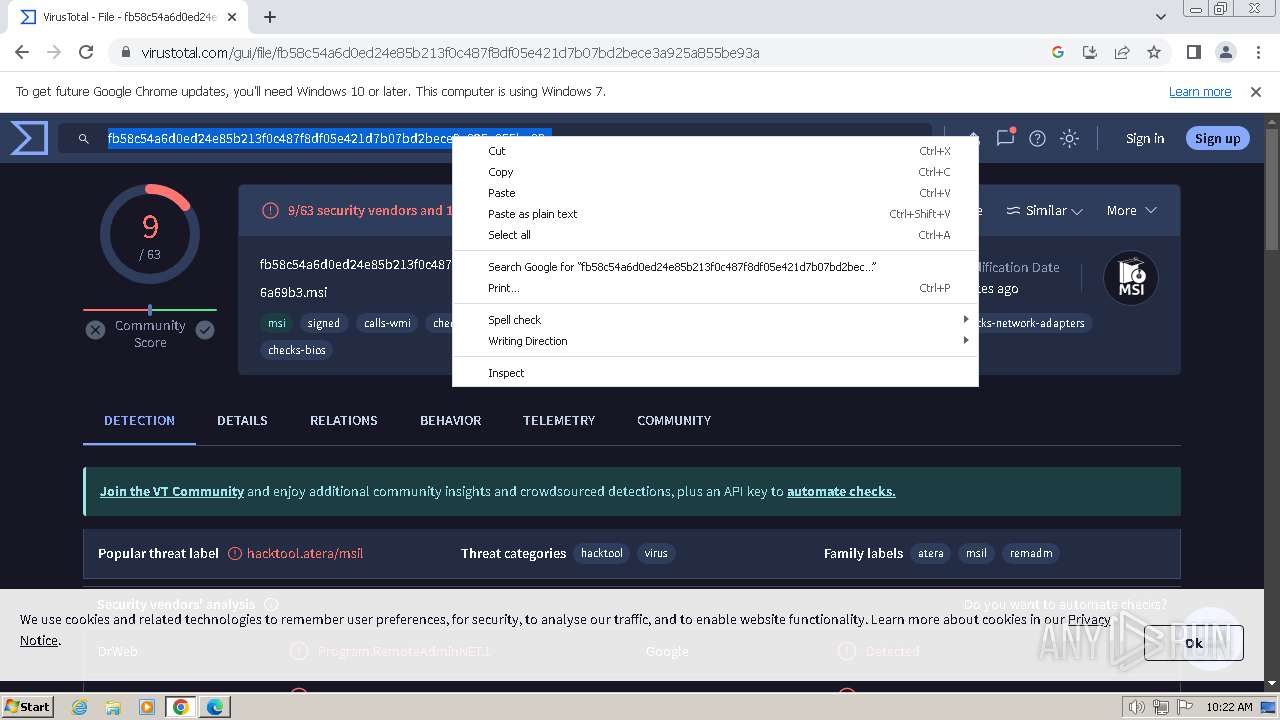Search Google for the selected hash
This screenshot has height=720, width=1280.
(x=715, y=267)
